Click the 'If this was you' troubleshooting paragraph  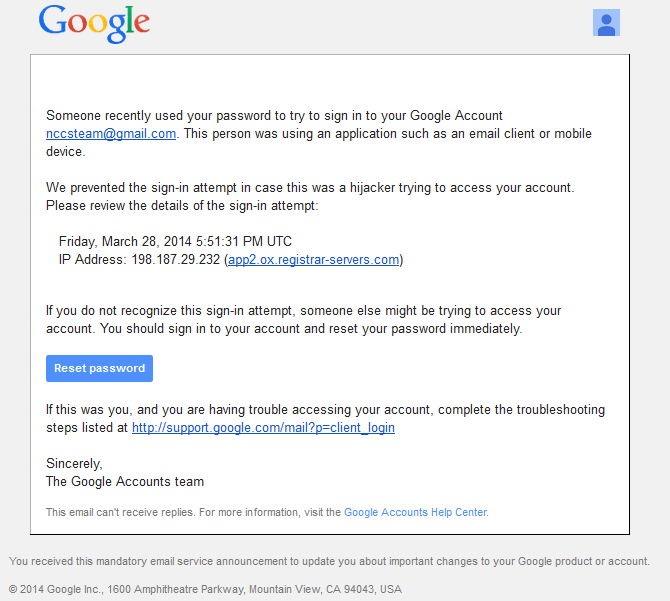[x=326, y=419]
